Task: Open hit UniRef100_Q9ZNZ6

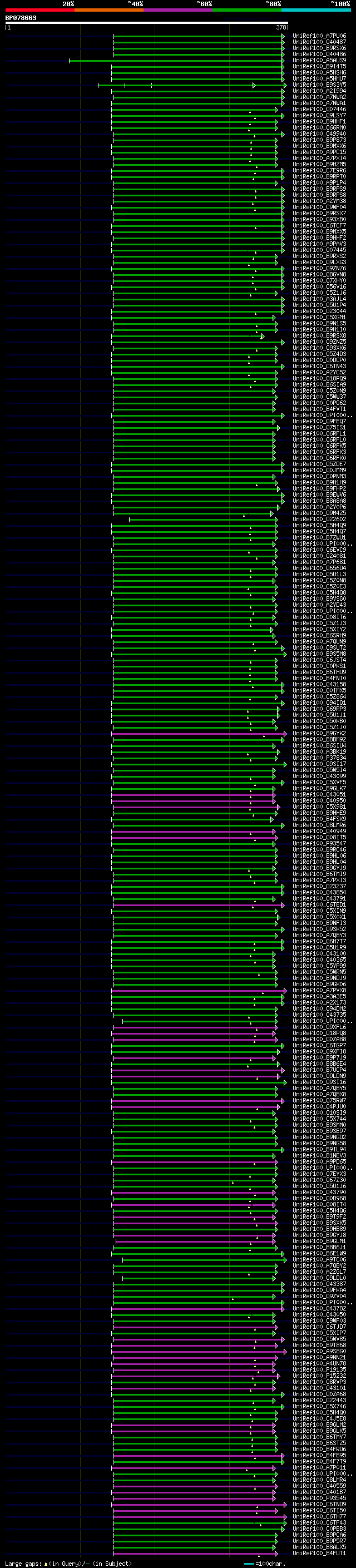Action: 319,269
